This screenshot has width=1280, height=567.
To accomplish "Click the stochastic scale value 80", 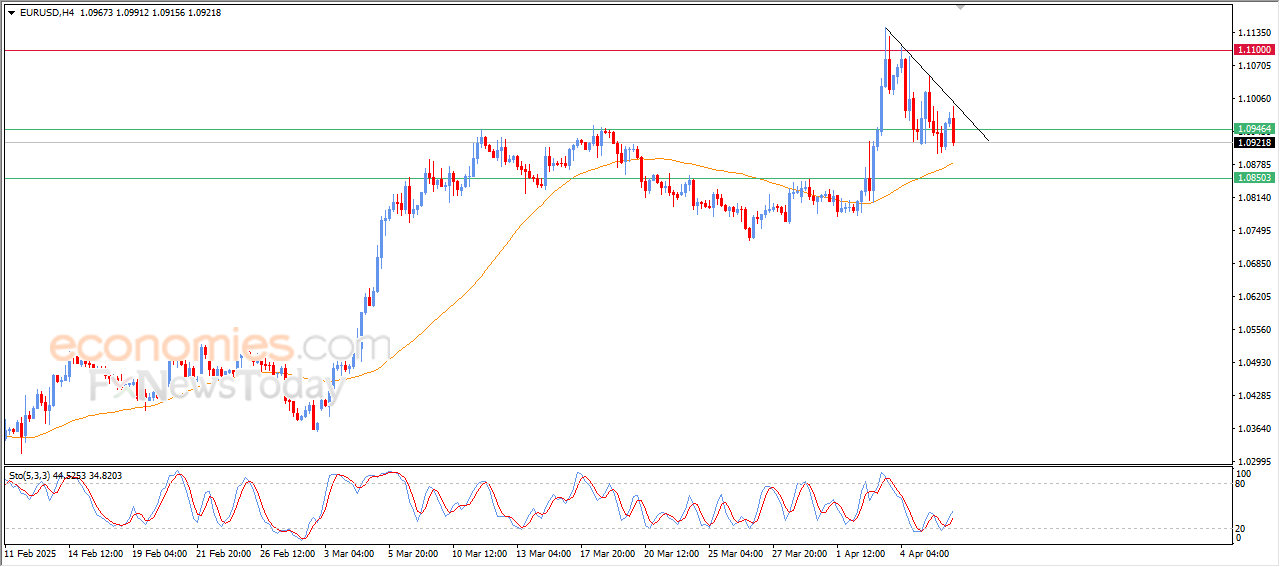I will [x=1241, y=484].
